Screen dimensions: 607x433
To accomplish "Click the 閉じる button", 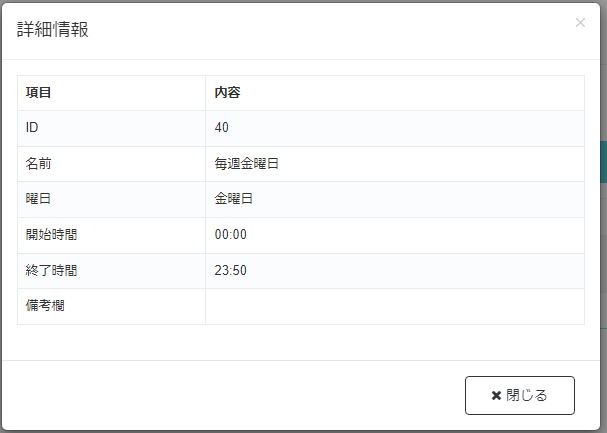I will pyautogui.click(x=520, y=395).
